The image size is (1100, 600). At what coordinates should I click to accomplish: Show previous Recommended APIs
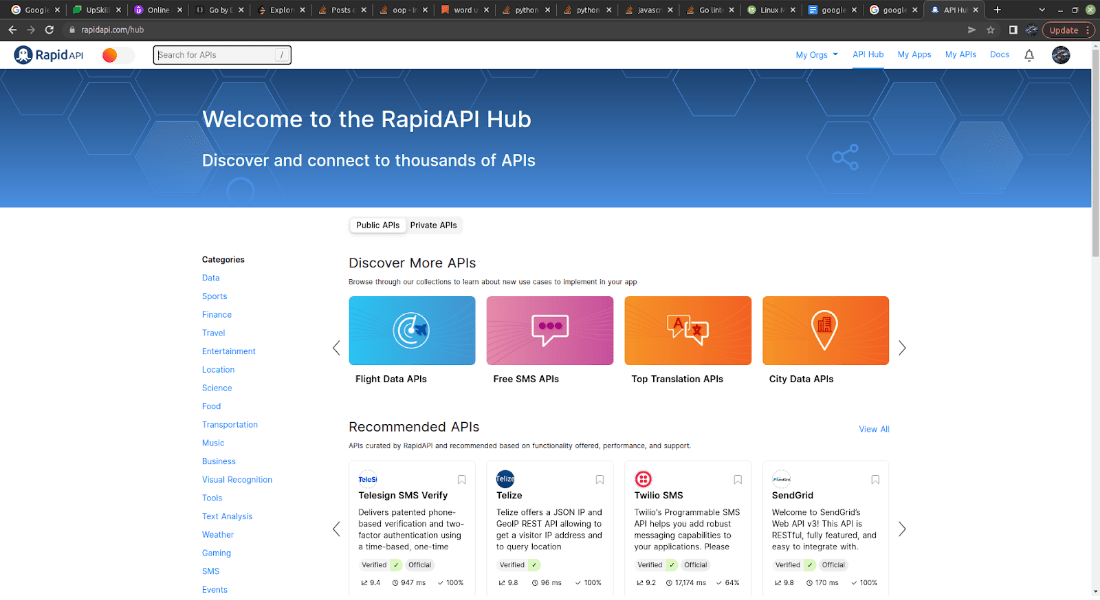[336, 529]
